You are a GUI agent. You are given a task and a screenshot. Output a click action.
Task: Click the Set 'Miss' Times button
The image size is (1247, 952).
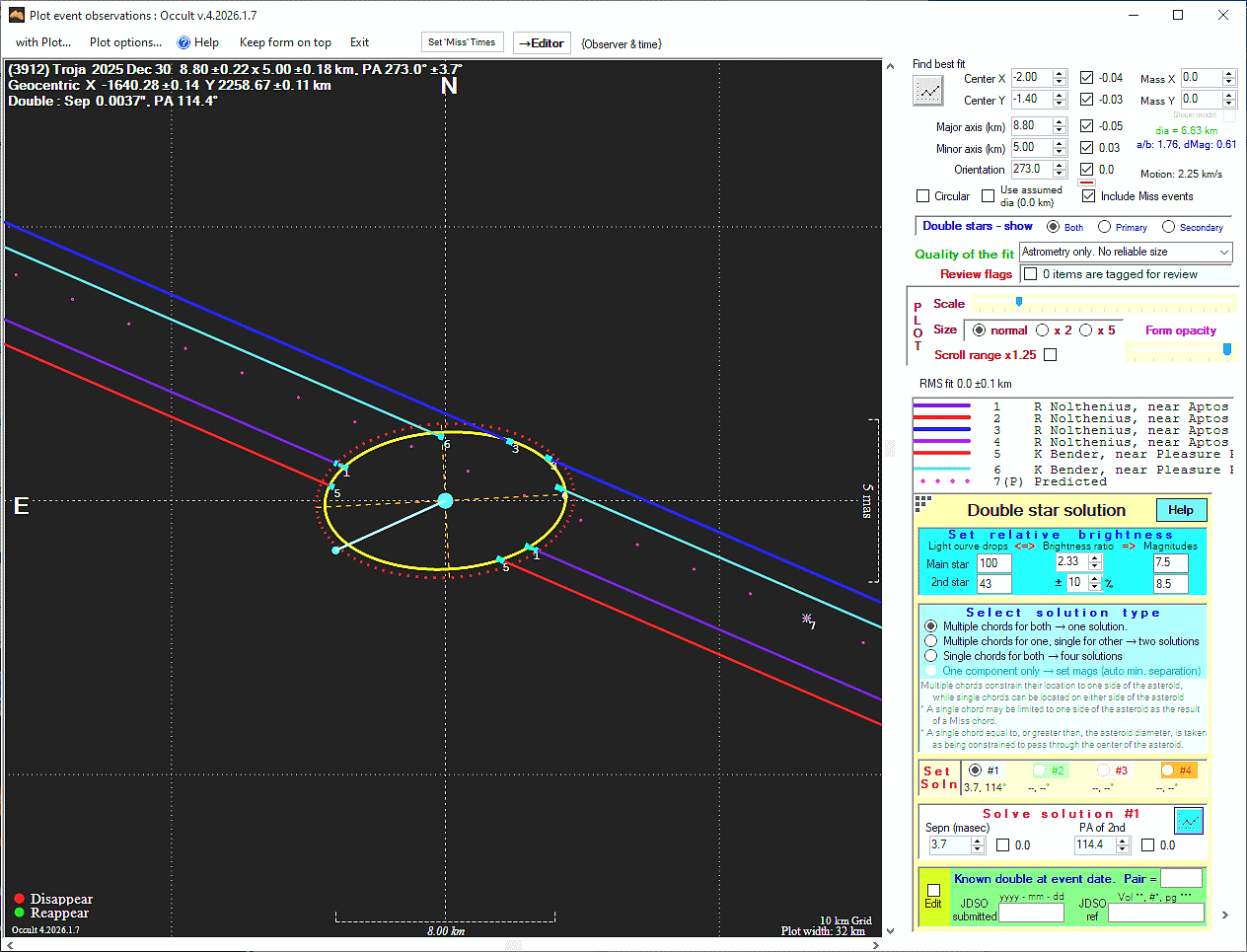pyautogui.click(x=462, y=42)
